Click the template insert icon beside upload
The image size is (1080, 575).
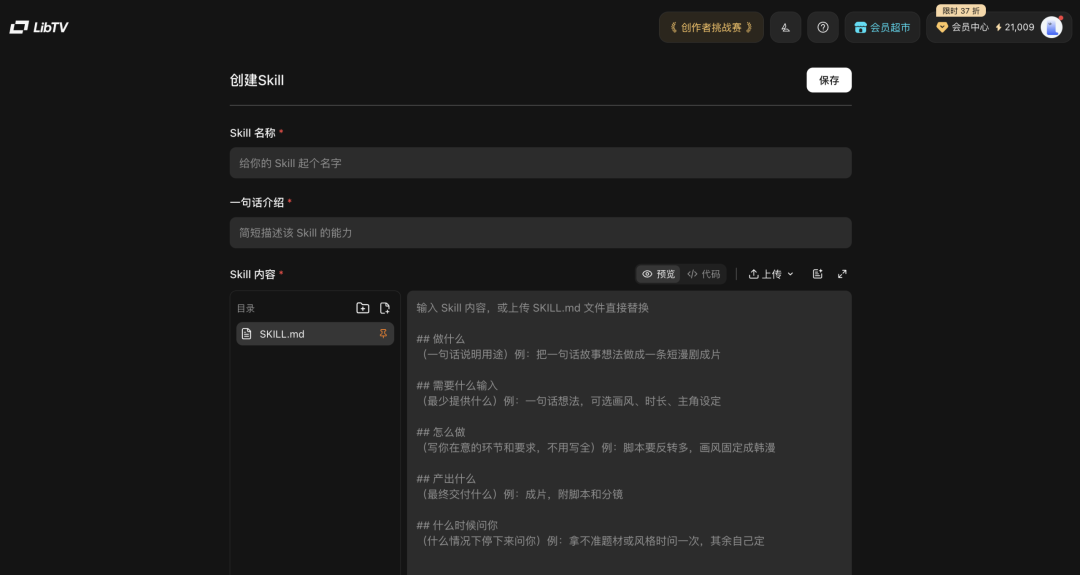click(x=818, y=274)
